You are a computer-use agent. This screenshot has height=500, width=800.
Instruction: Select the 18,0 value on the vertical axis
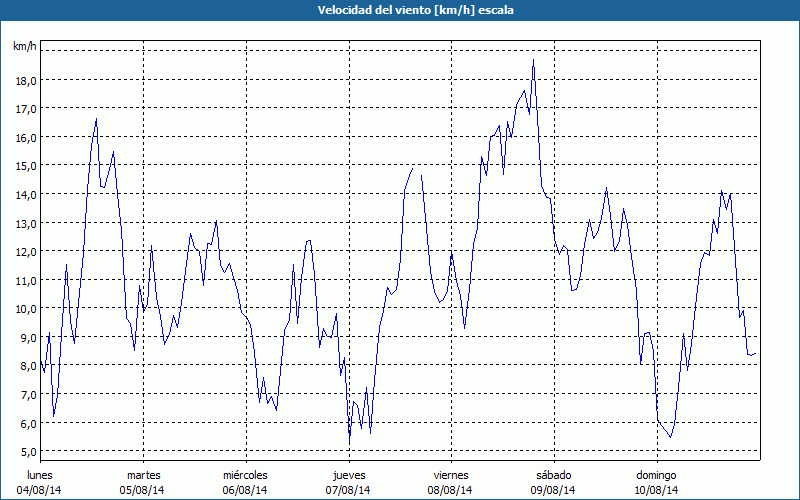(25, 80)
